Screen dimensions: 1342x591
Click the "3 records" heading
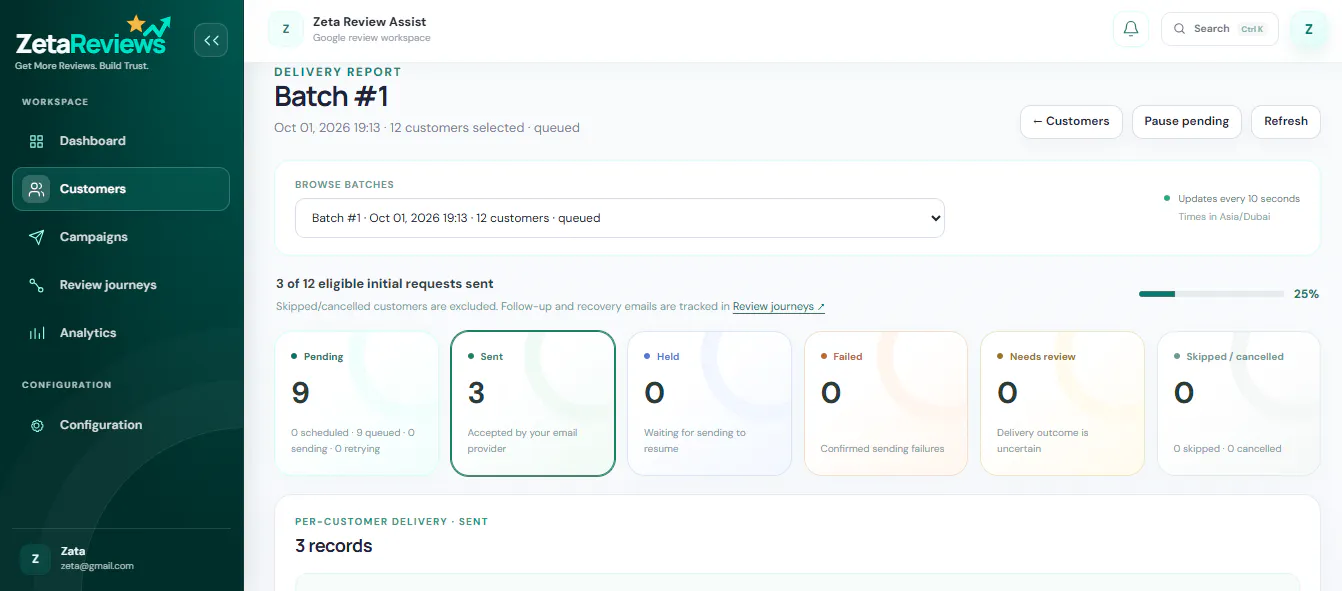coord(334,546)
